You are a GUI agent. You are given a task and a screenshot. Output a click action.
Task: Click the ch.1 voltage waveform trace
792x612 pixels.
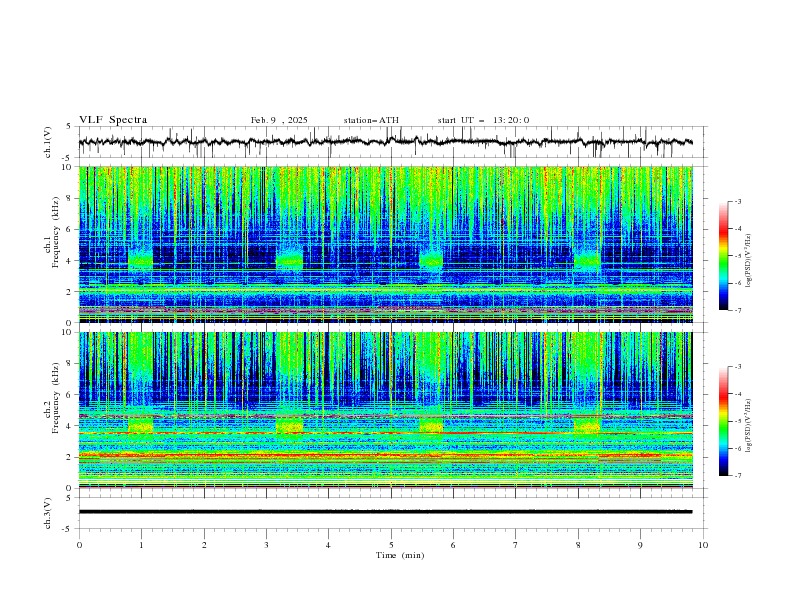tap(385, 142)
